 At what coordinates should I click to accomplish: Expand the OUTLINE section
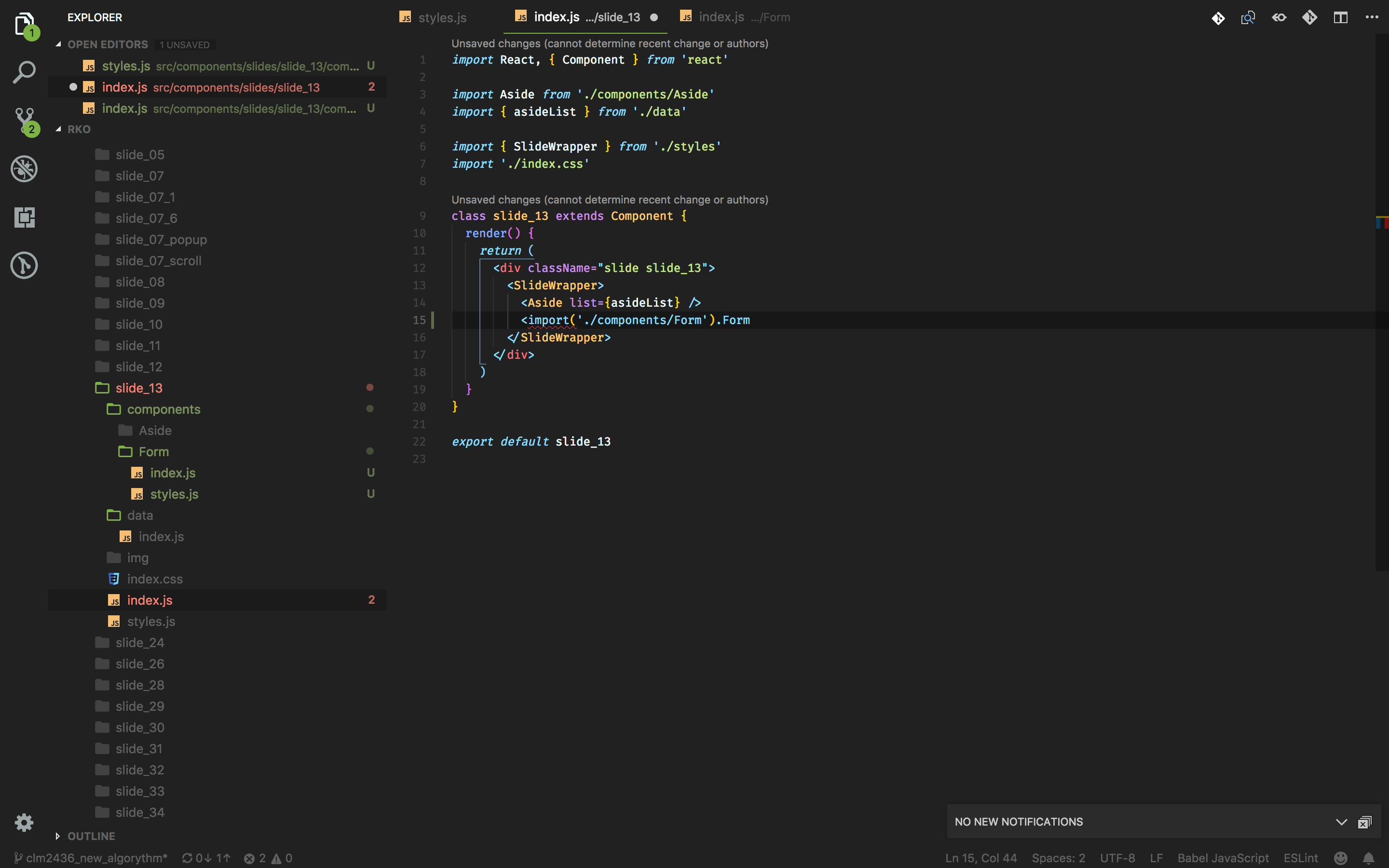pyautogui.click(x=91, y=836)
